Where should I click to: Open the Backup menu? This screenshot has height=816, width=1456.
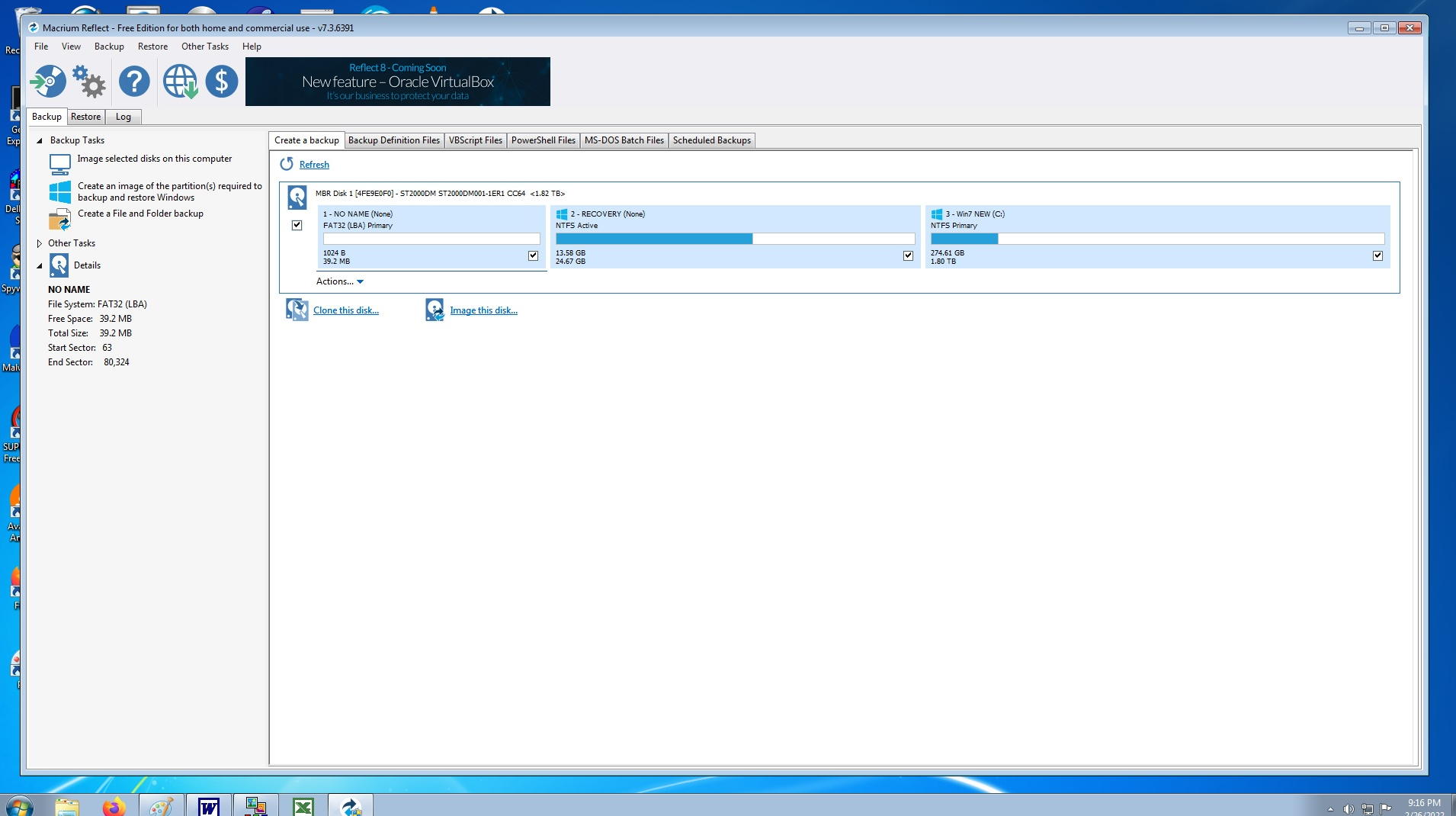109,47
